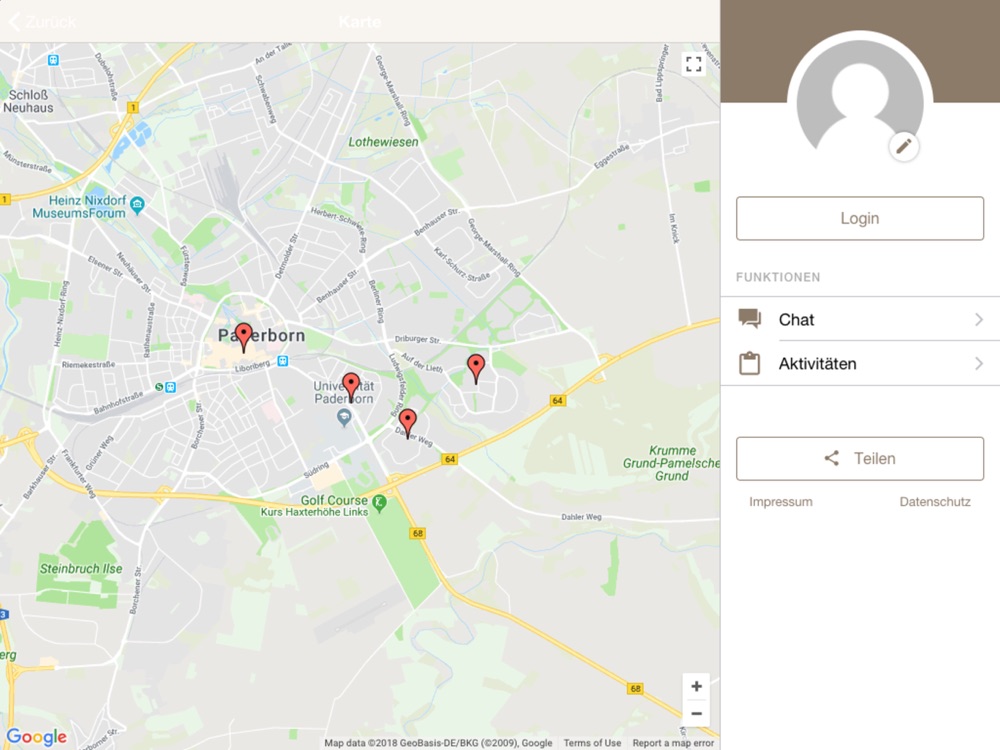Click the Karte title in header
Screen dimensions: 1000x750
click(x=360, y=22)
